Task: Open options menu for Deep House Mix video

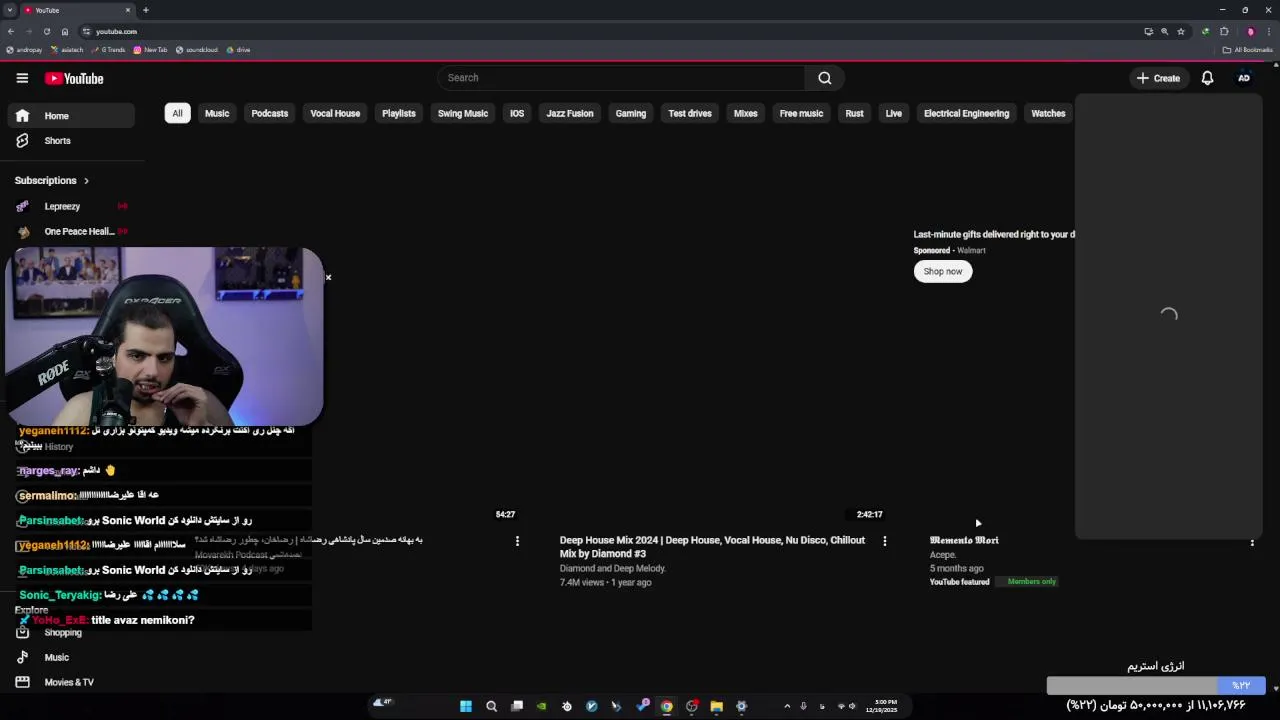Action: [884, 541]
